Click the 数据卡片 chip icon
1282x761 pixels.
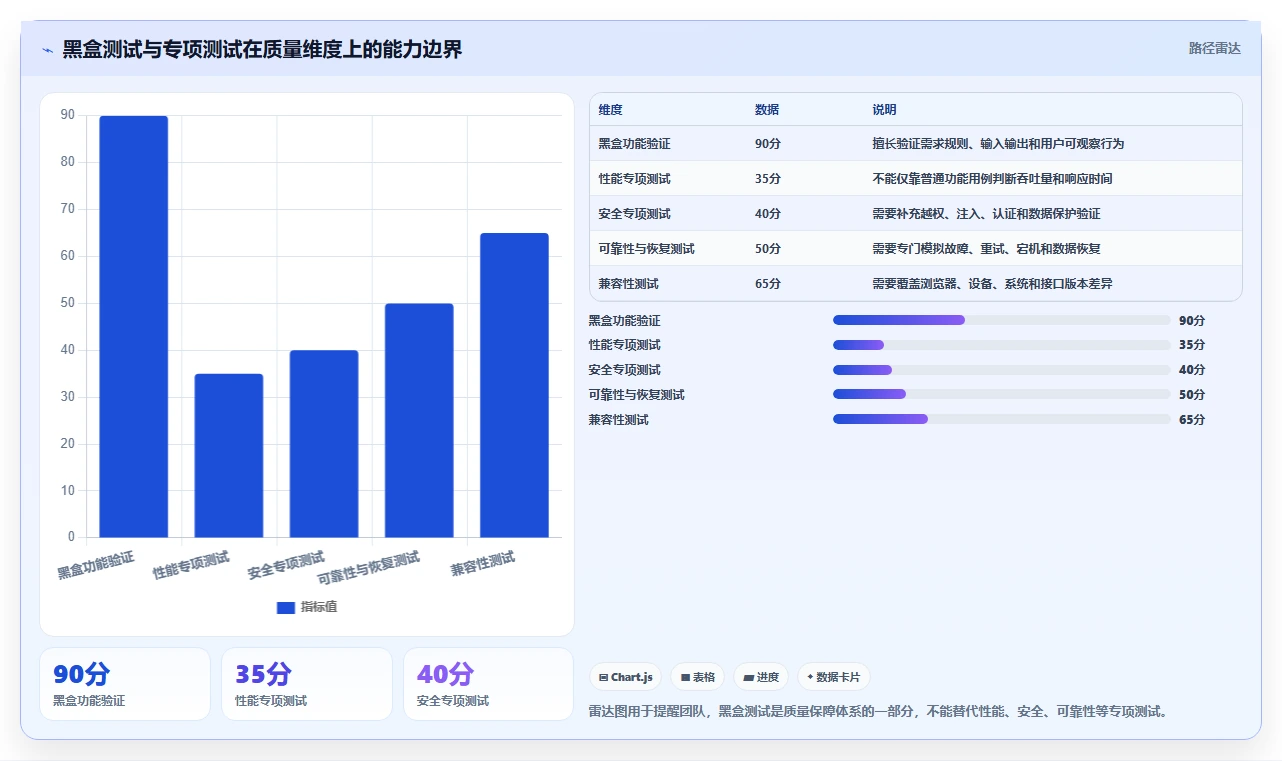pyautogui.click(x=810, y=677)
